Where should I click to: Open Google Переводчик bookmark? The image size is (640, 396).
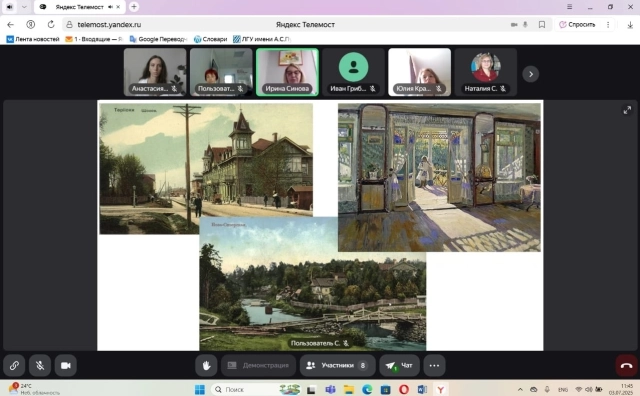coord(158,39)
